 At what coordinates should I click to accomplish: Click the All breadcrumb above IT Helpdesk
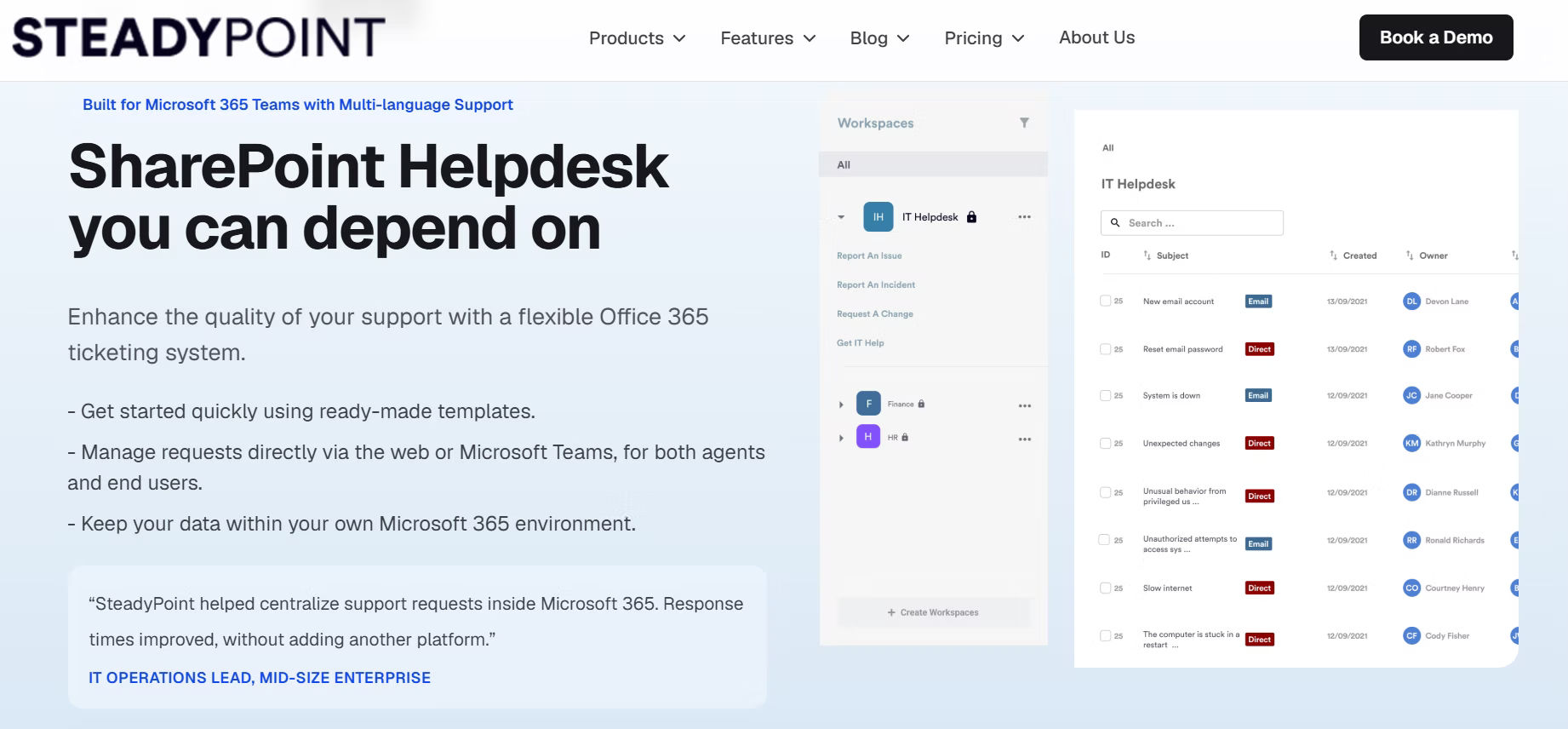pos(1107,147)
